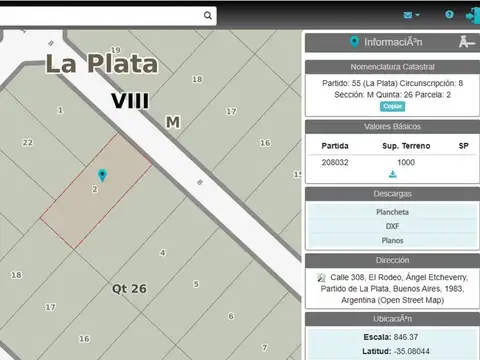This screenshot has width=480, height=360.
Task: Click Sup. Terreno value 1000
Action: click(x=406, y=162)
